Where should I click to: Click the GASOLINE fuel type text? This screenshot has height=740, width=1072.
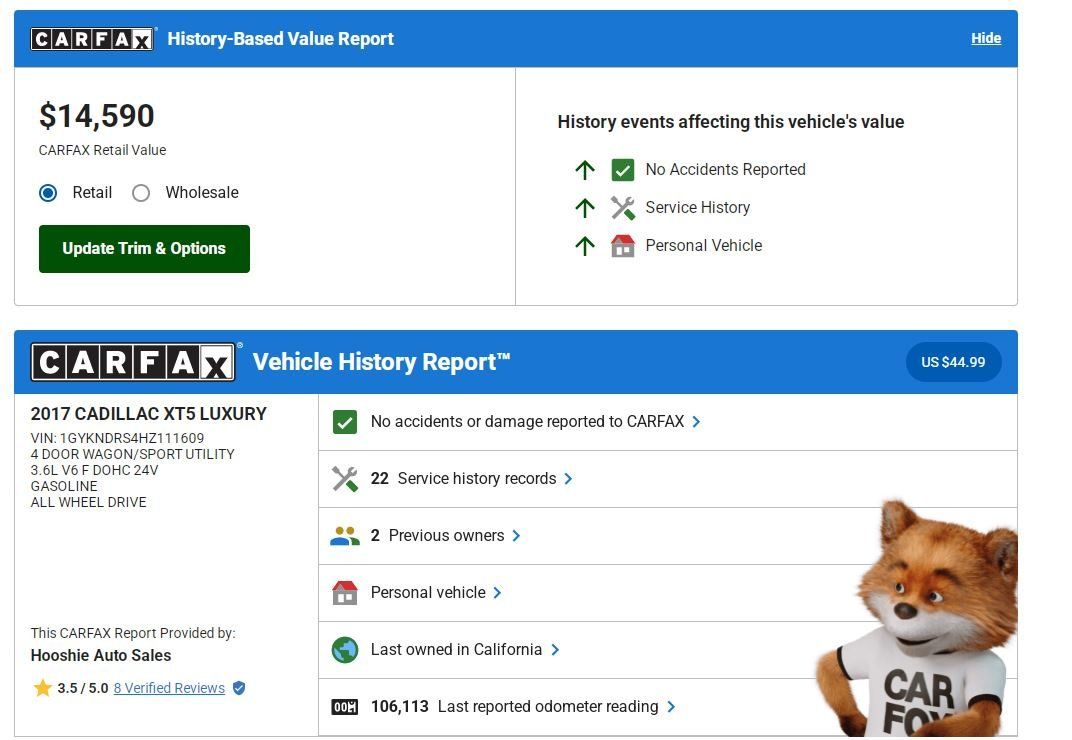click(64, 486)
